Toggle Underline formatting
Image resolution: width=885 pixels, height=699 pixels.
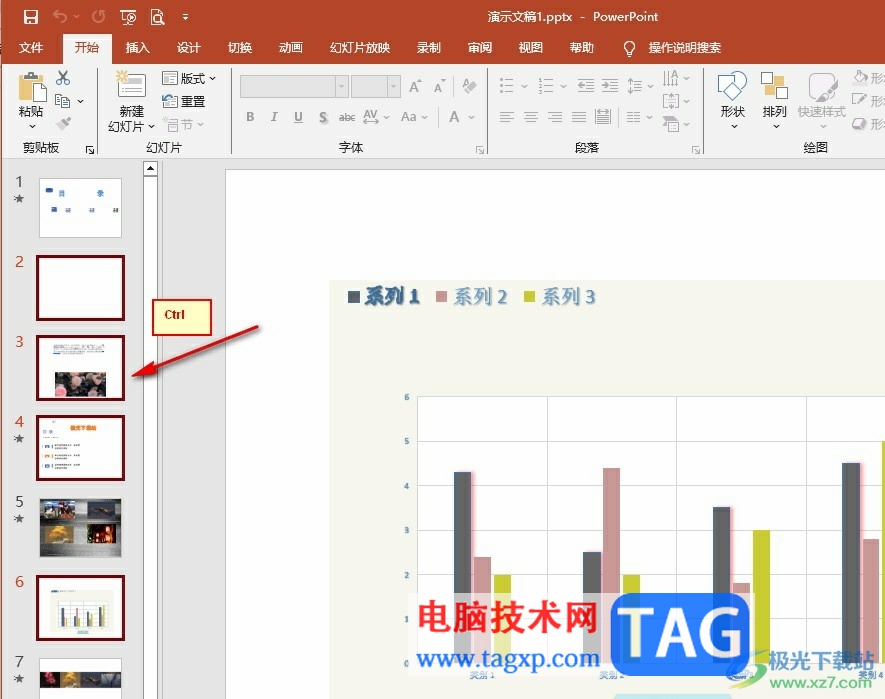[x=299, y=117]
